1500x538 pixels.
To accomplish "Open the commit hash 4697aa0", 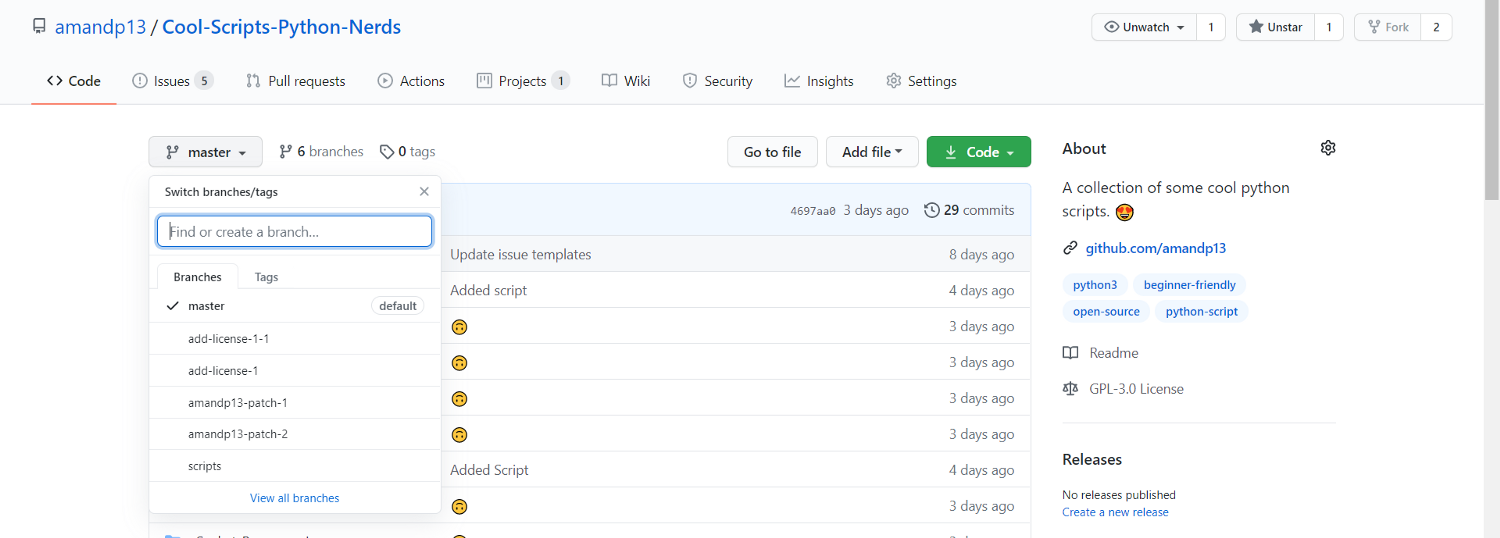I will coord(813,211).
